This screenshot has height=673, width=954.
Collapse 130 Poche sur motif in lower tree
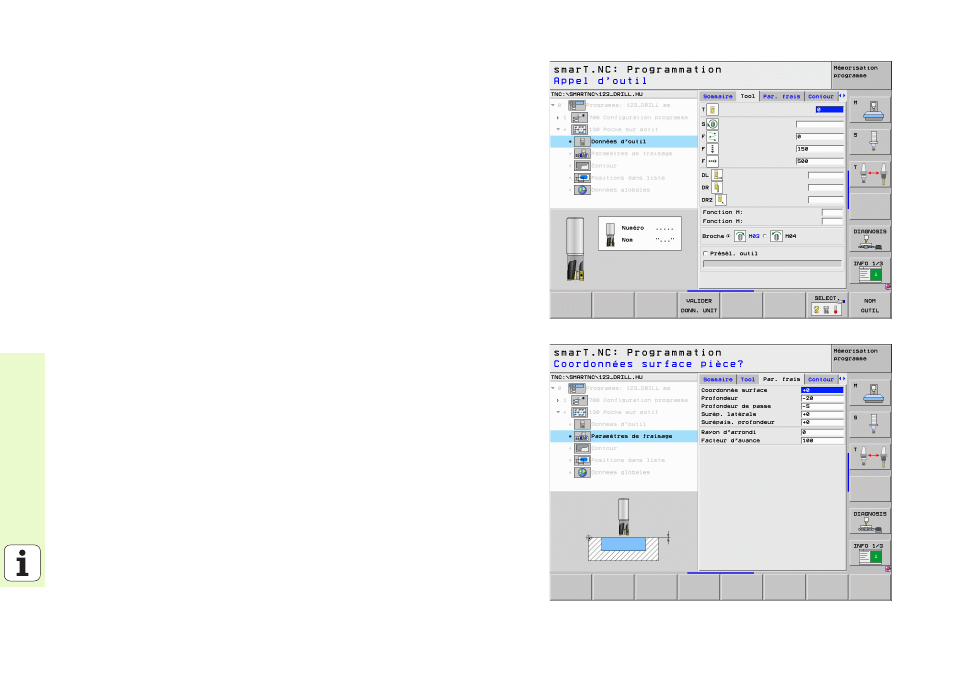coord(558,413)
